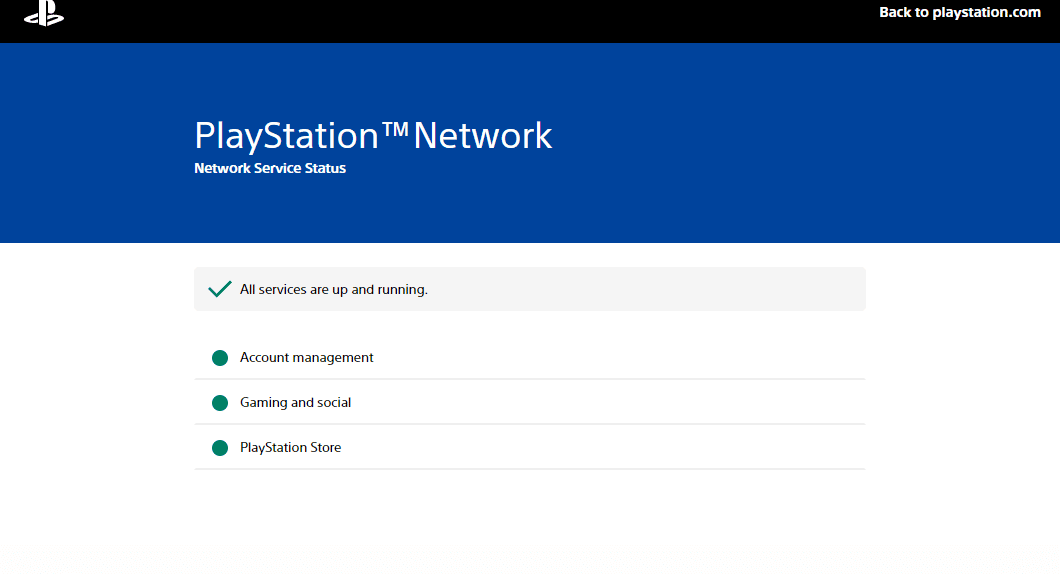Click the green checkmark beside All services

pyautogui.click(x=220, y=289)
